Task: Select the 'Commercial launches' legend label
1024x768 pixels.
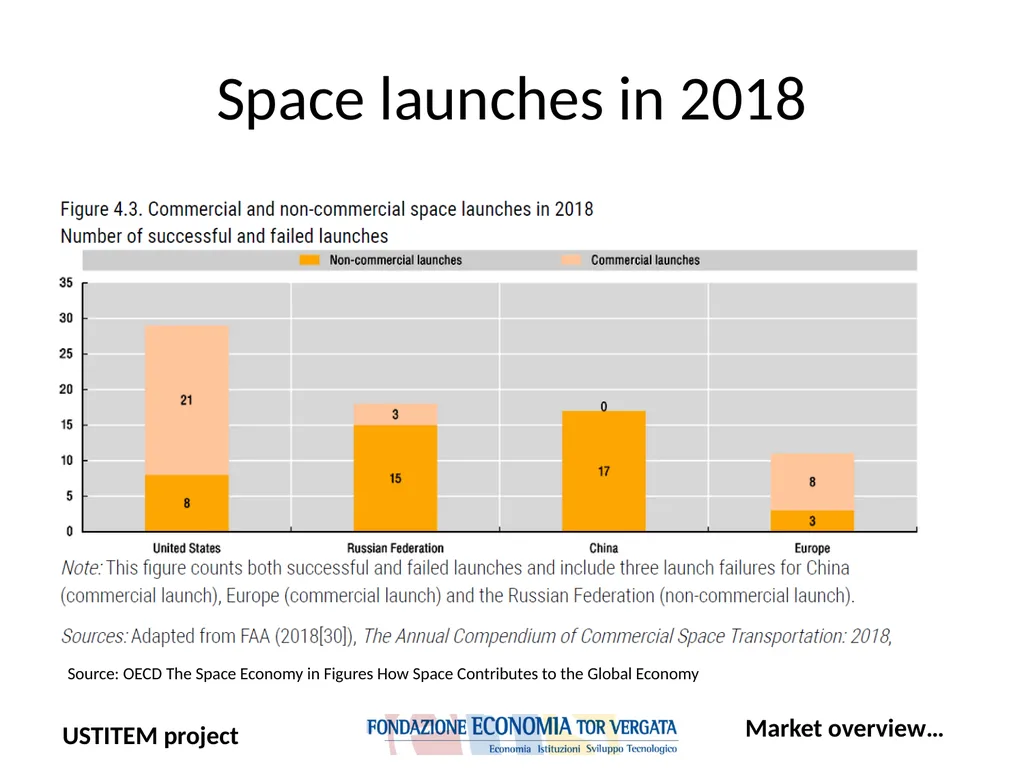Action: point(645,260)
